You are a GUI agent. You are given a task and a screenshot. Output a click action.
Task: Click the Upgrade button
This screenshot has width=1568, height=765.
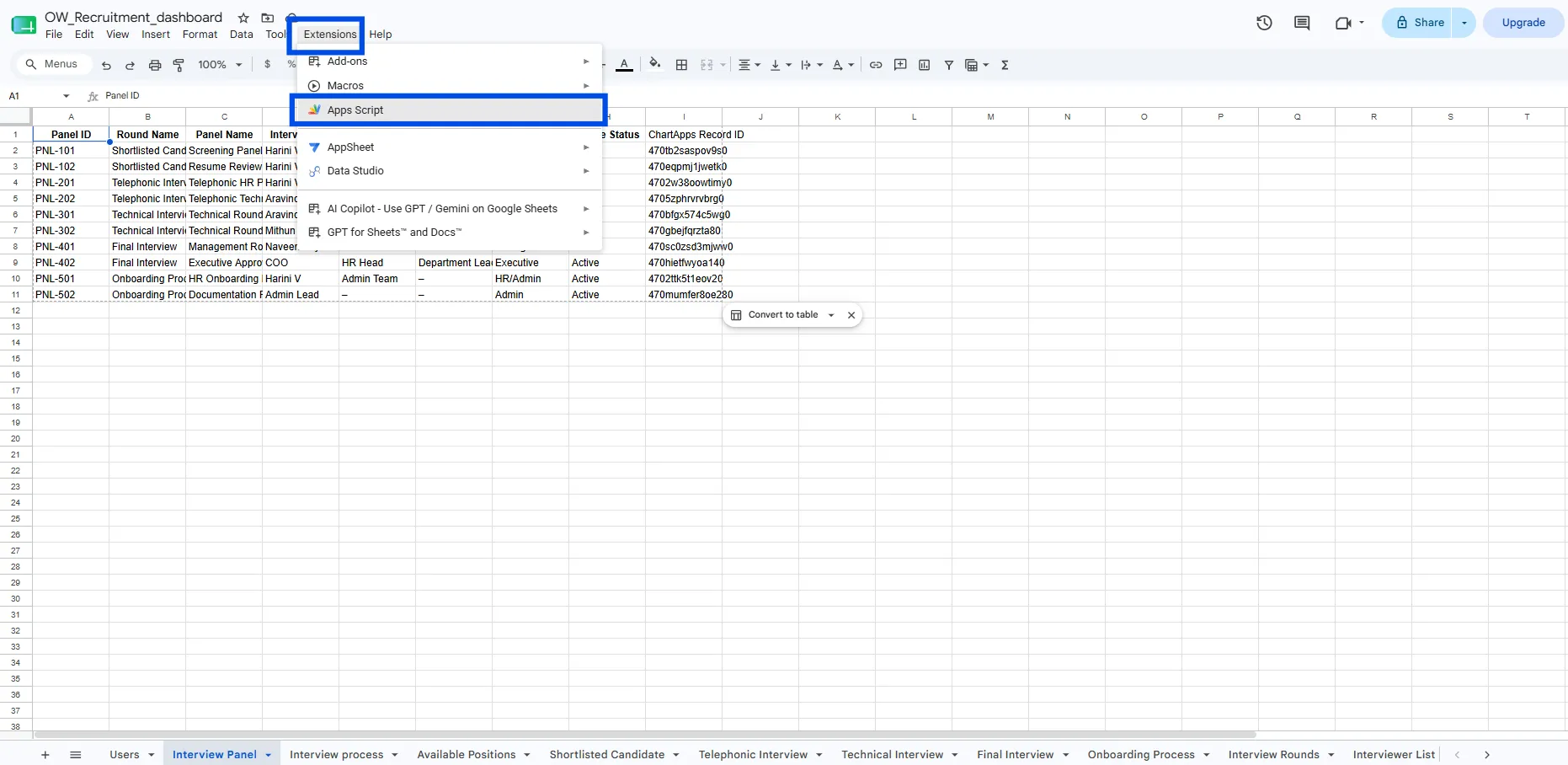[x=1523, y=23]
